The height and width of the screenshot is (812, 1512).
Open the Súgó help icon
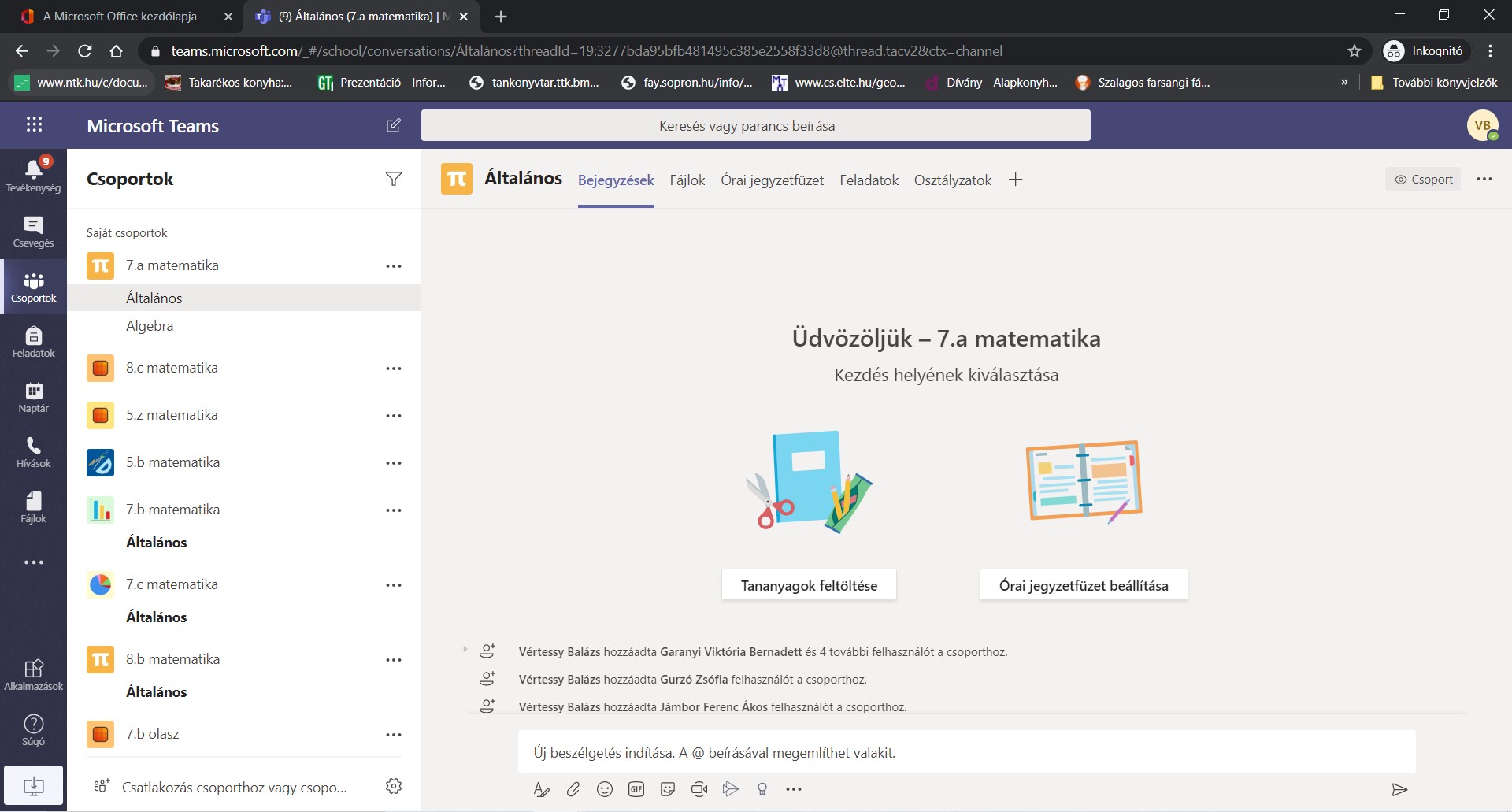(x=33, y=730)
